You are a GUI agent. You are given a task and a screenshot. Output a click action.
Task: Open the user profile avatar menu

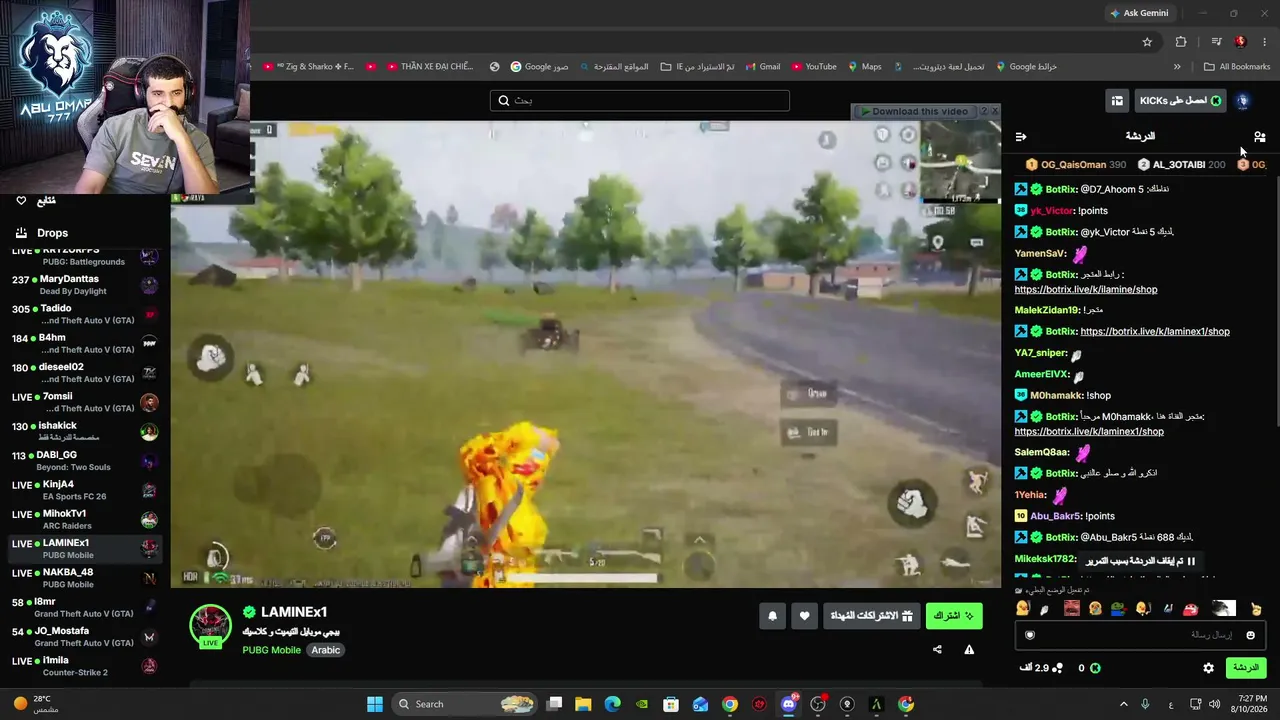[x=1243, y=101]
